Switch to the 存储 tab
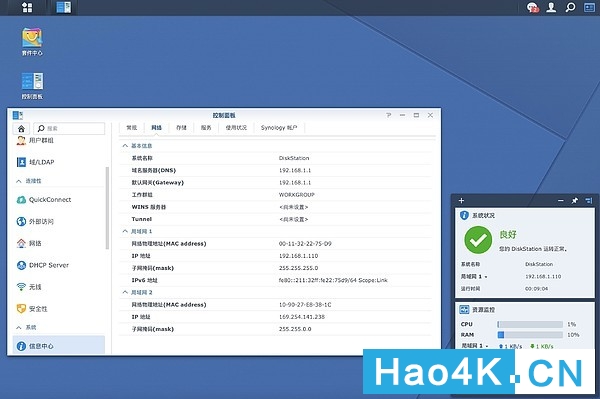 pyautogui.click(x=181, y=128)
